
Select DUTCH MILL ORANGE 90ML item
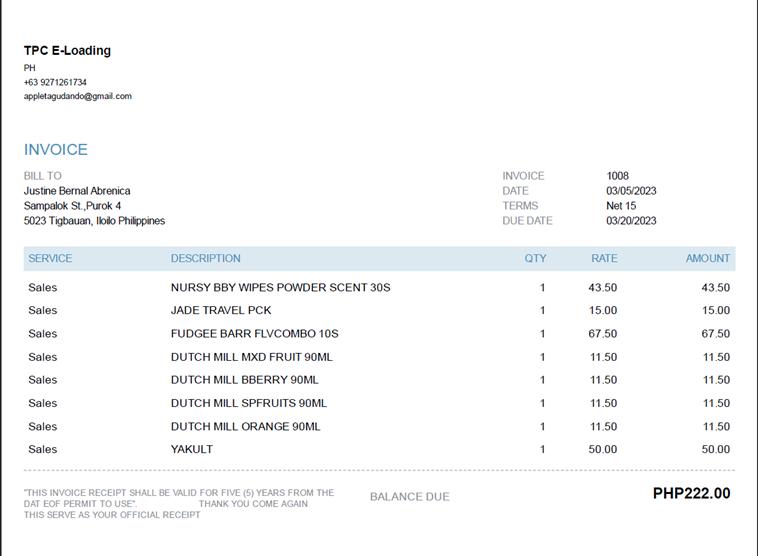[245, 427]
